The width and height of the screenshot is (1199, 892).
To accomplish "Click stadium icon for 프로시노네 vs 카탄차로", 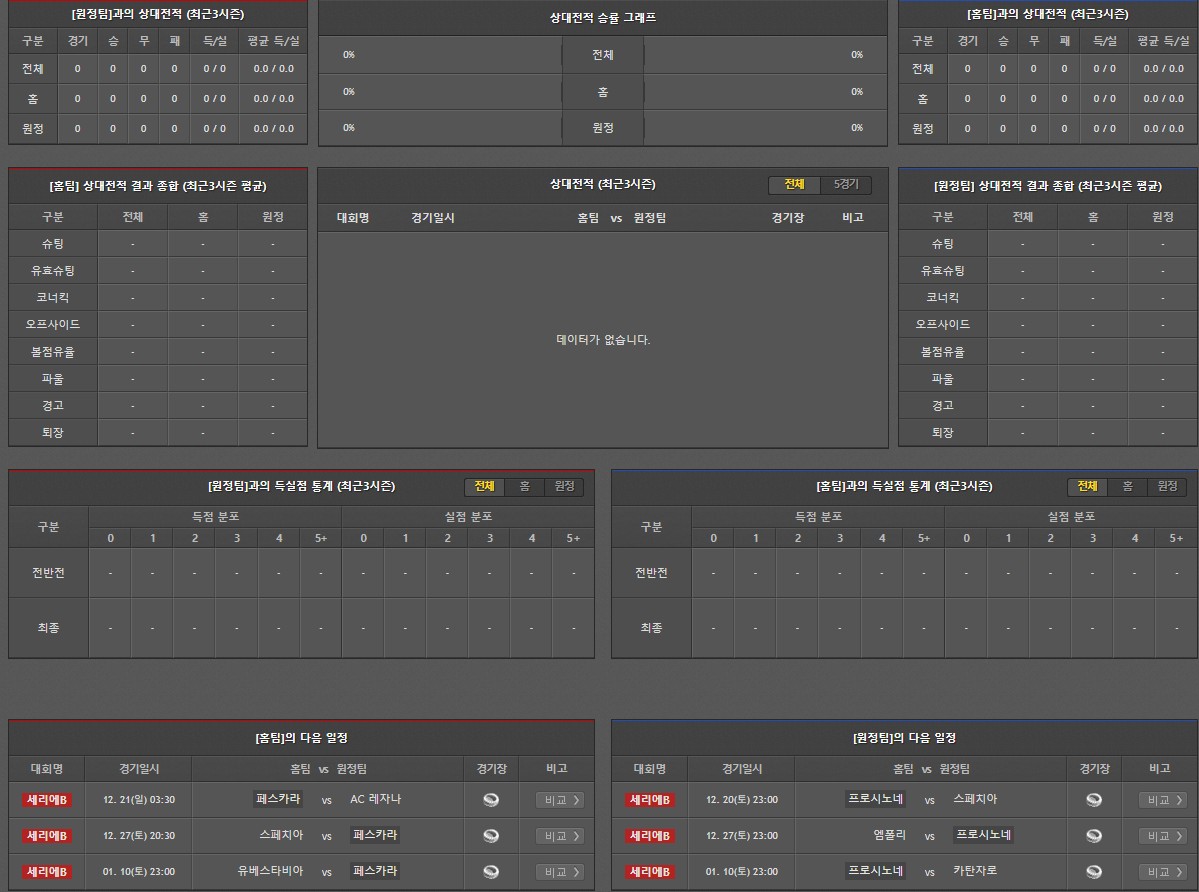I will [x=1093, y=872].
